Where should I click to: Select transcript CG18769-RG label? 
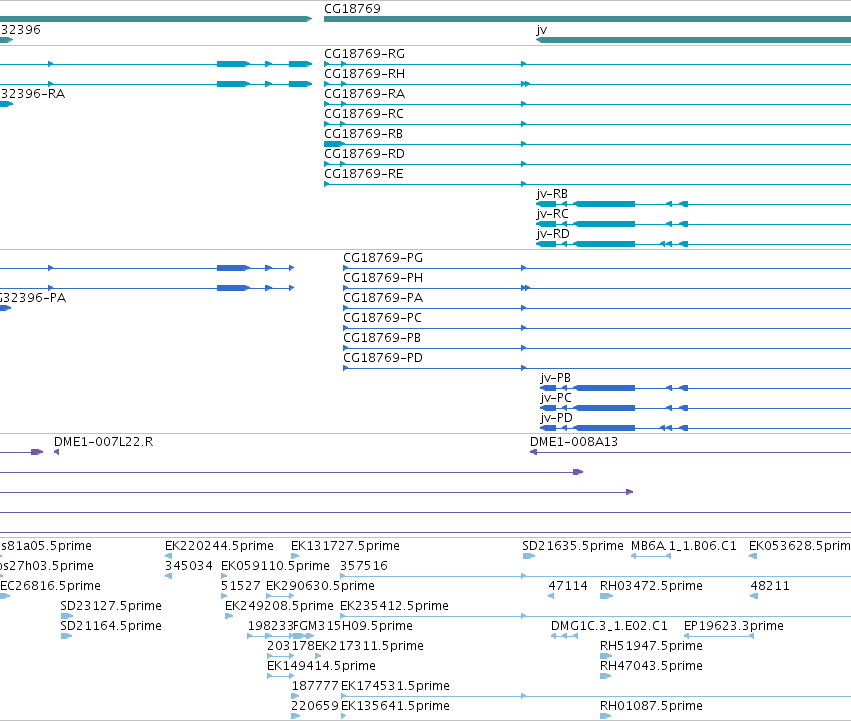coord(364,54)
